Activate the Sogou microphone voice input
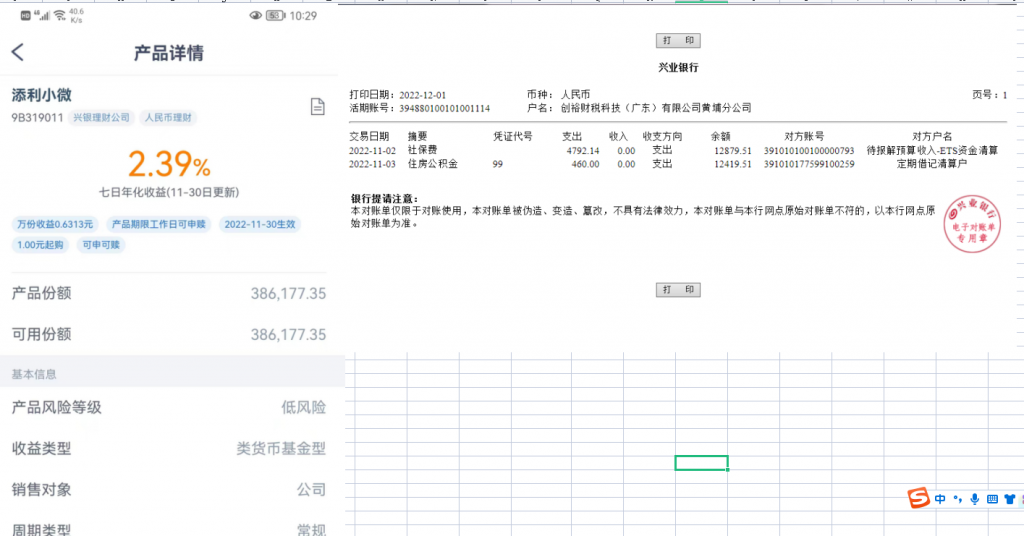This screenshot has height=536, width=1024. [974, 499]
